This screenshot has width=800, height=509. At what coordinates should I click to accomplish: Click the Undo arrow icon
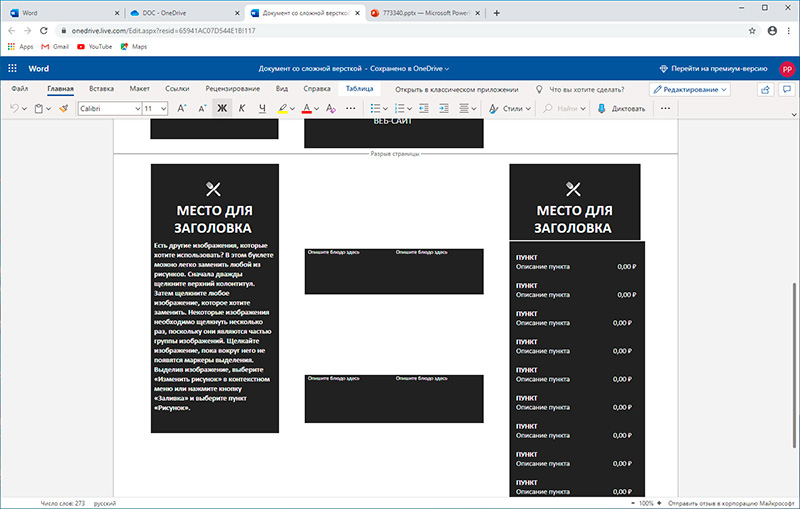pos(15,108)
